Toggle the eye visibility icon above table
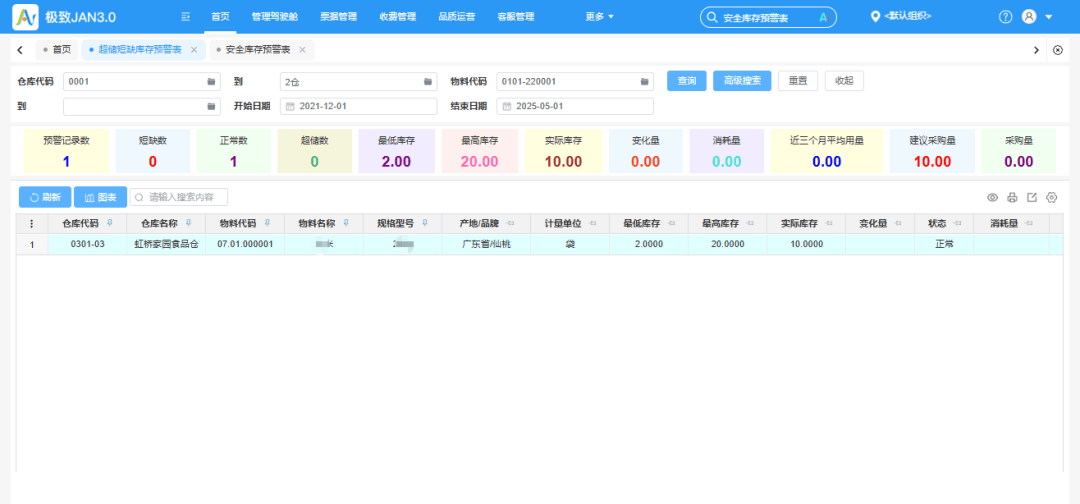 (992, 198)
